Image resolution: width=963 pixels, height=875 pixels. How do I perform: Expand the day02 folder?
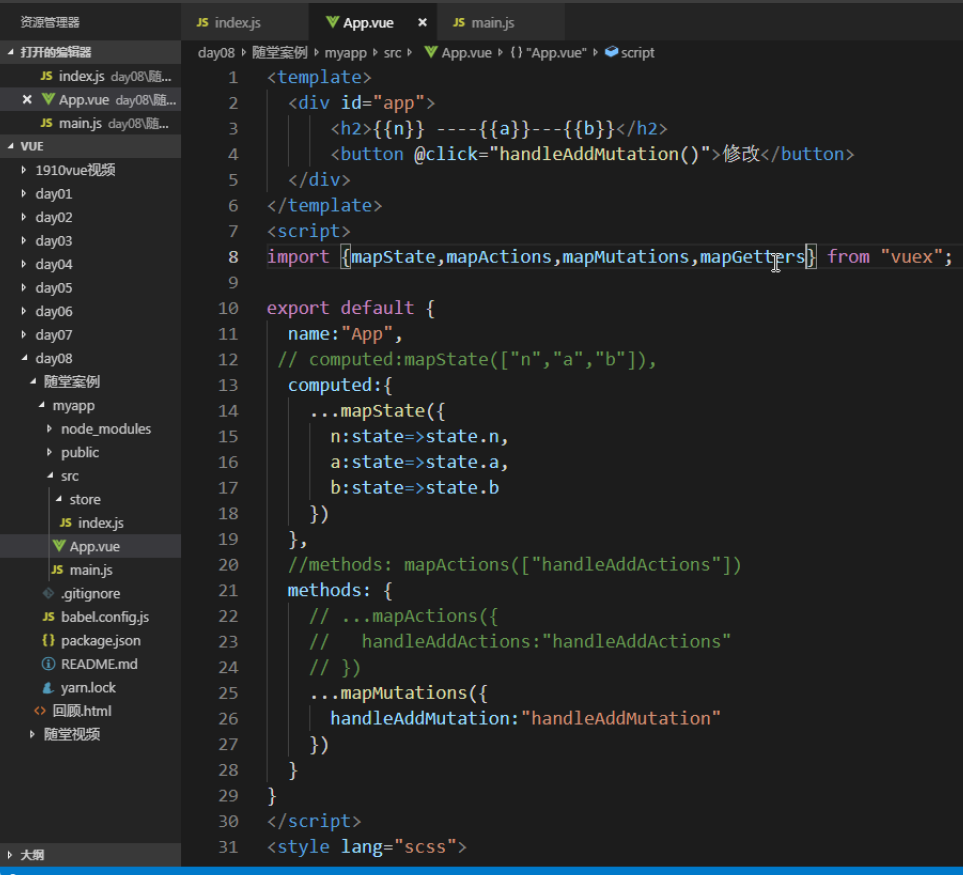[90, 217]
